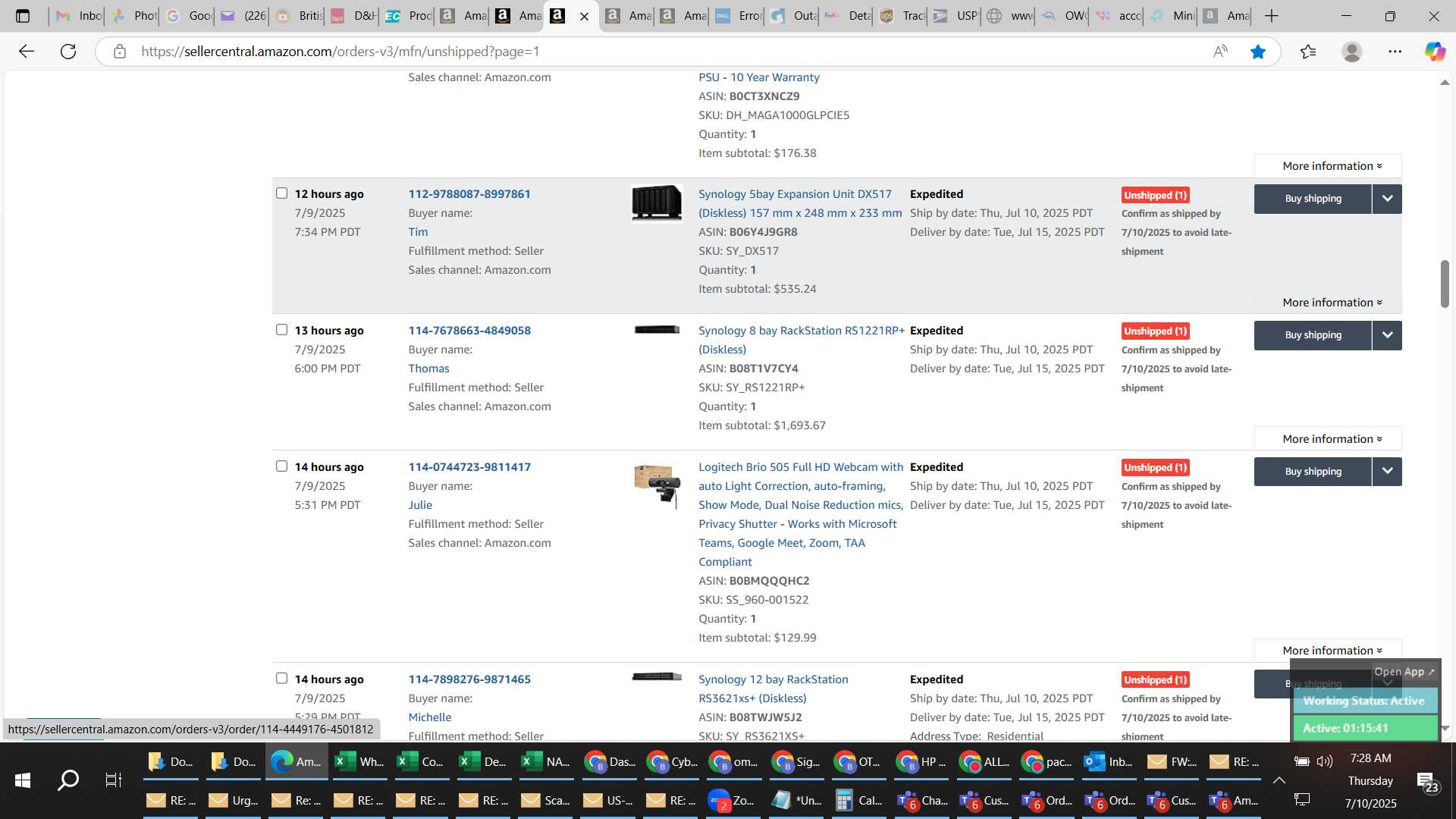Open buyer name Michelle link
This screenshot has height=819, width=1456.
pyautogui.click(x=429, y=717)
